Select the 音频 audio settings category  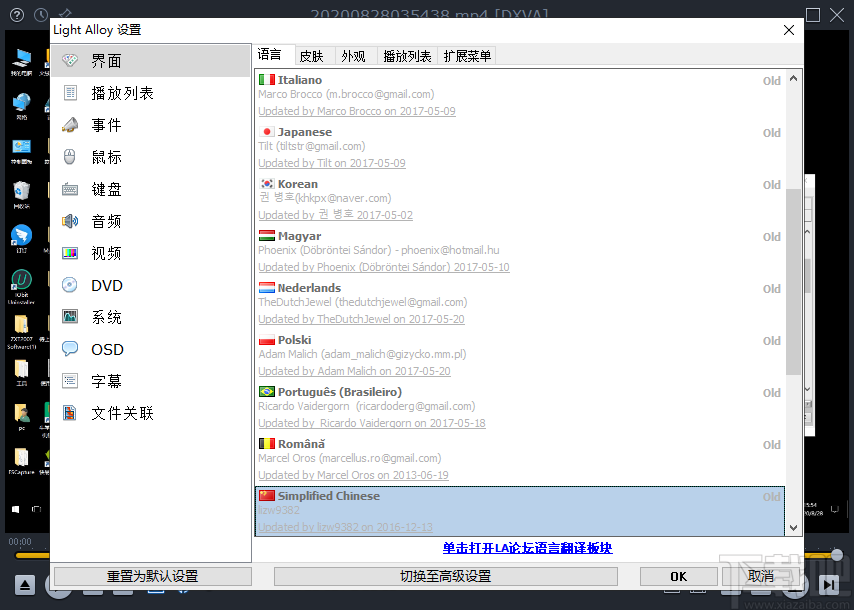click(106, 221)
